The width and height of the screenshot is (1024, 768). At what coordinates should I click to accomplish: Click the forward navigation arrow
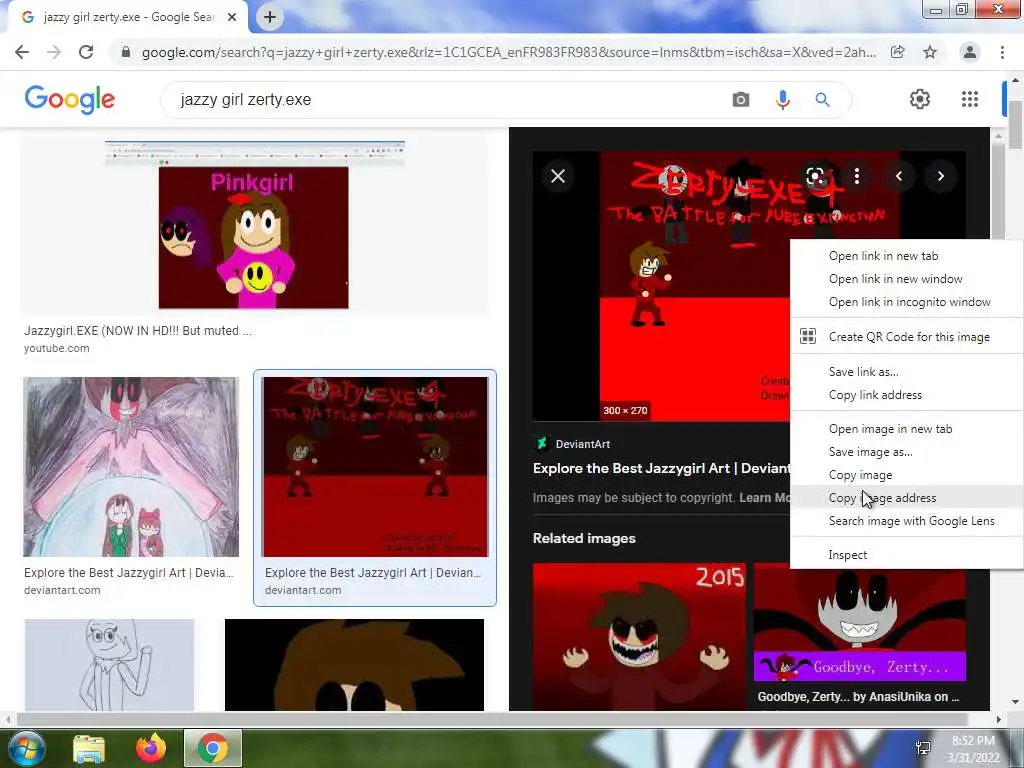[54, 52]
